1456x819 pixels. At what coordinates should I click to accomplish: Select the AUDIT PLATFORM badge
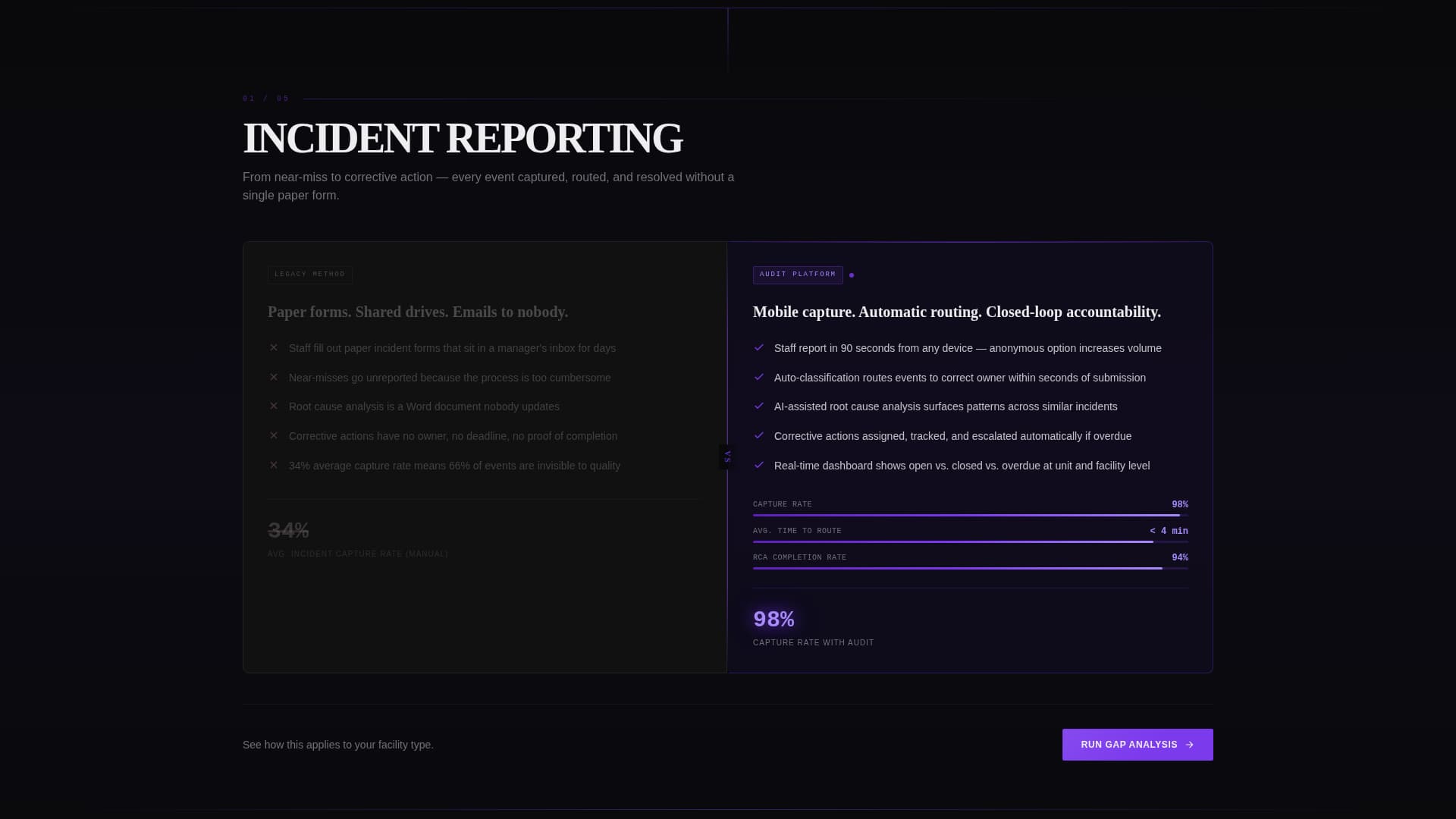pyautogui.click(x=798, y=275)
